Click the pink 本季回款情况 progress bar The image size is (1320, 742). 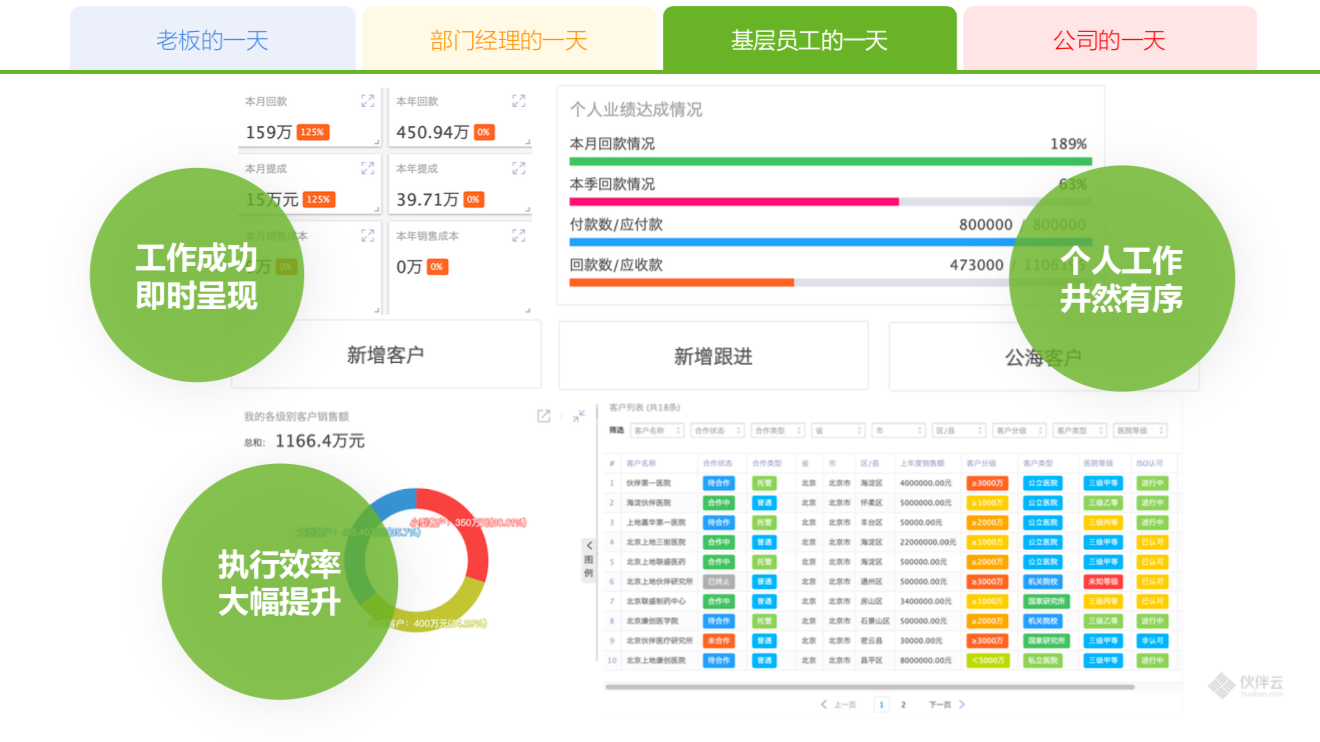[734, 201]
